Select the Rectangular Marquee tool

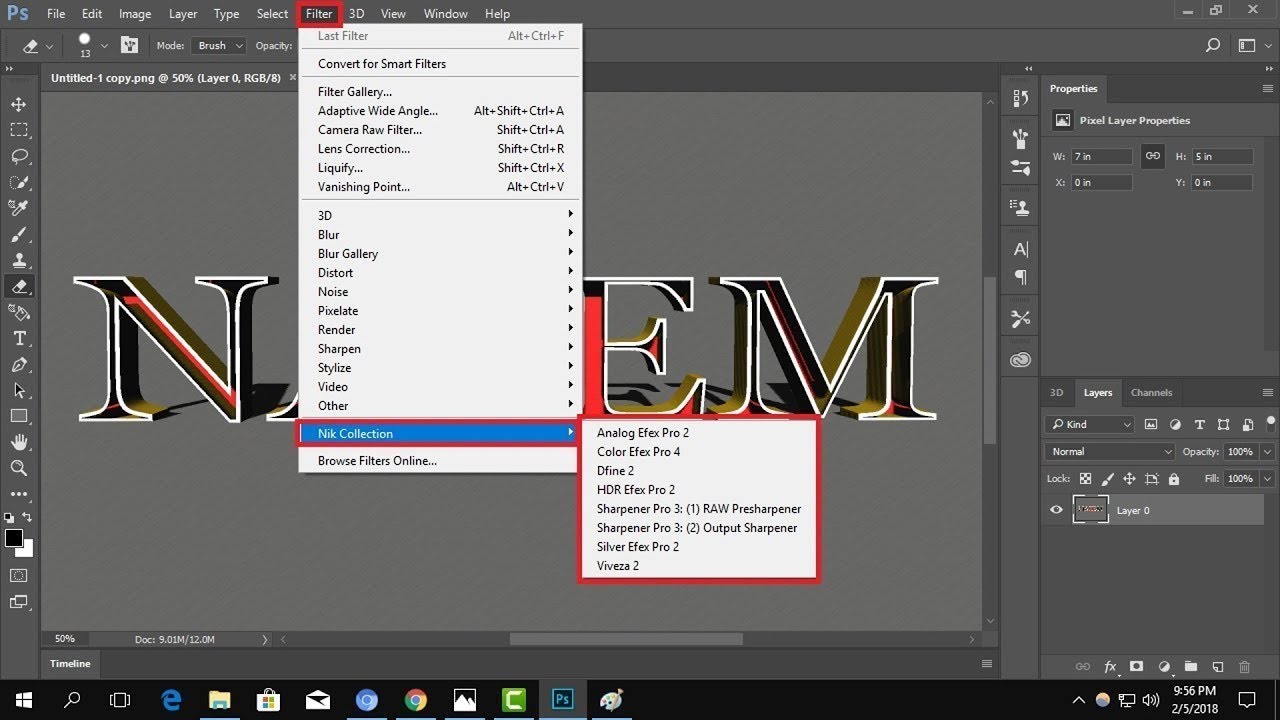19,130
